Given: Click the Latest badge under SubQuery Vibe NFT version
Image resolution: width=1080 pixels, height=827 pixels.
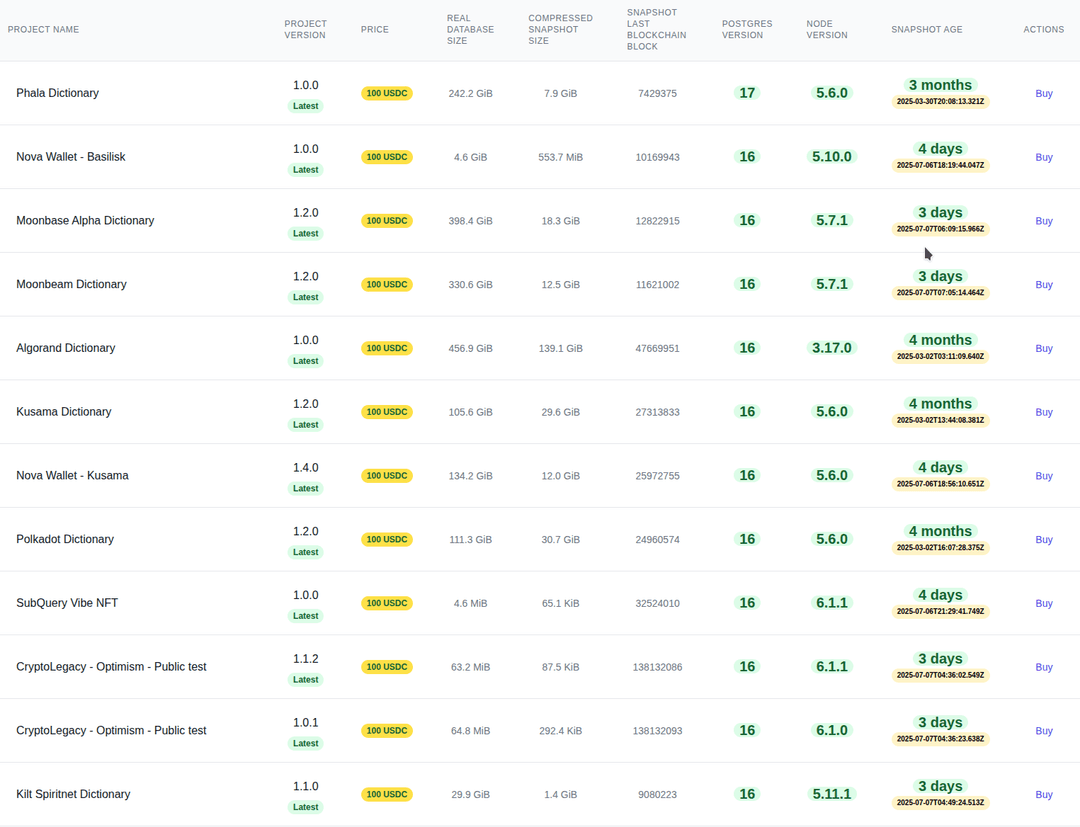Looking at the screenshot, I should [305, 616].
